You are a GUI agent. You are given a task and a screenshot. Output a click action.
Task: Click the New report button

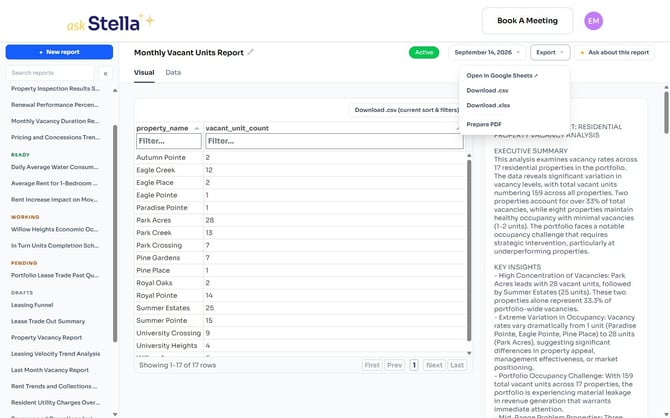tap(59, 52)
